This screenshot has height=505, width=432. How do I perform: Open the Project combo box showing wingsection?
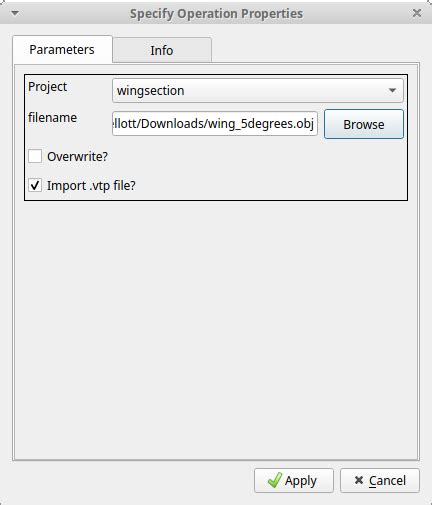(x=258, y=90)
